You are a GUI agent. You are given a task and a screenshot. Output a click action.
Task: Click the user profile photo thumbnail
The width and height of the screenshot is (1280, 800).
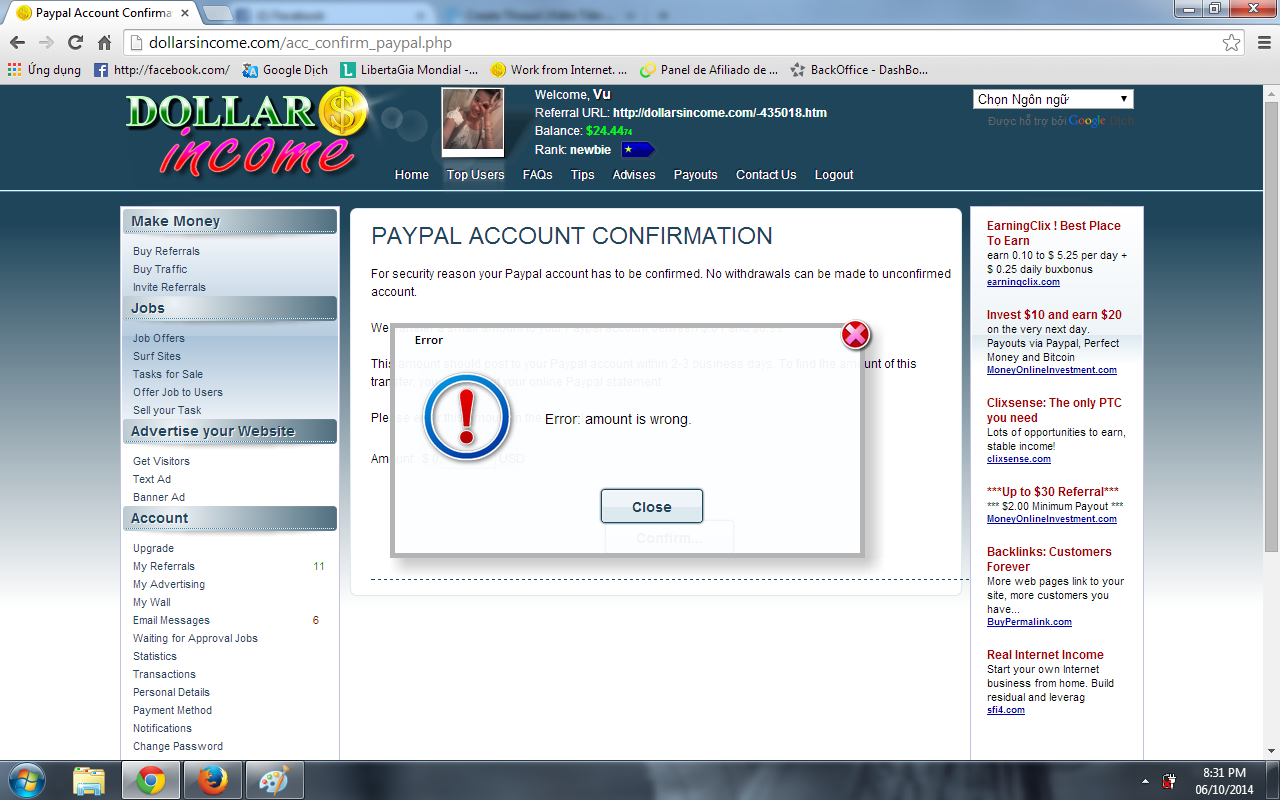473,123
